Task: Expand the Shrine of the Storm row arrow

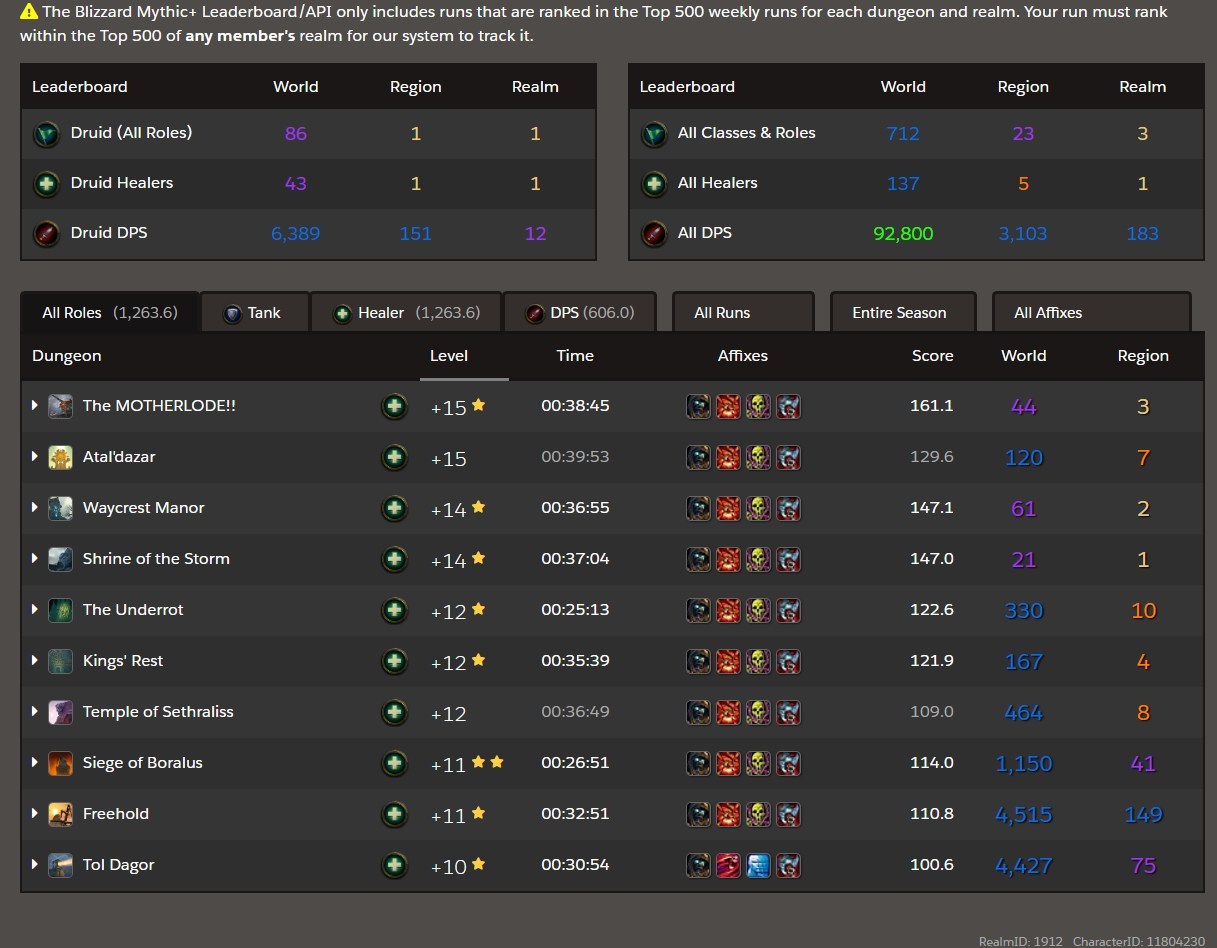Action: click(x=35, y=559)
